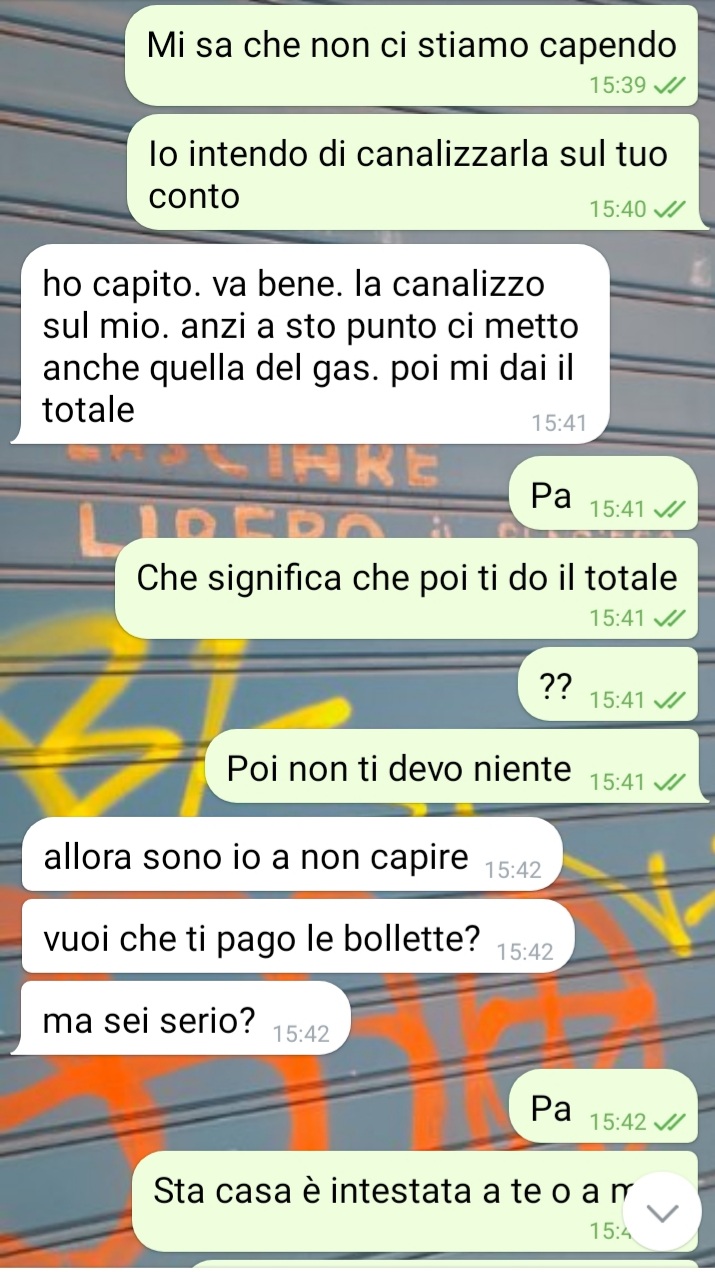Tap read ticks on 'Poi non ti devo niente'
This screenshot has width=715, height=1272.
click(x=670, y=783)
